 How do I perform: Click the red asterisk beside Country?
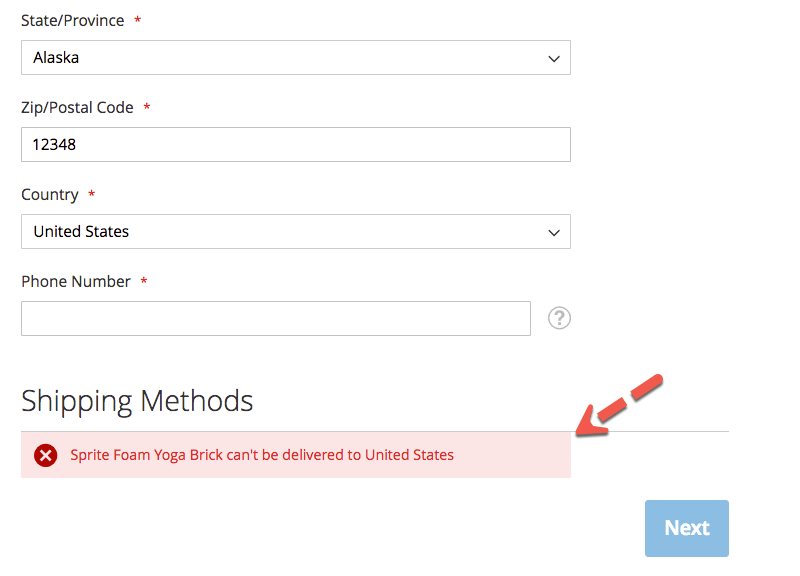coord(92,195)
